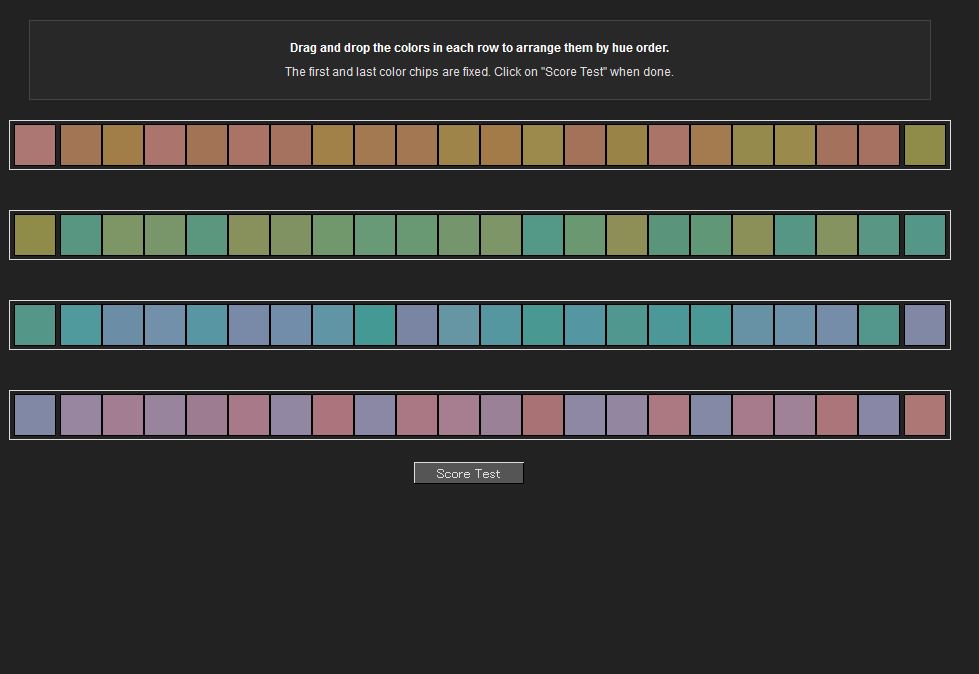Select the third chip in the first row
979x674 pixels.
pyautogui.click(x=123, y=145)
